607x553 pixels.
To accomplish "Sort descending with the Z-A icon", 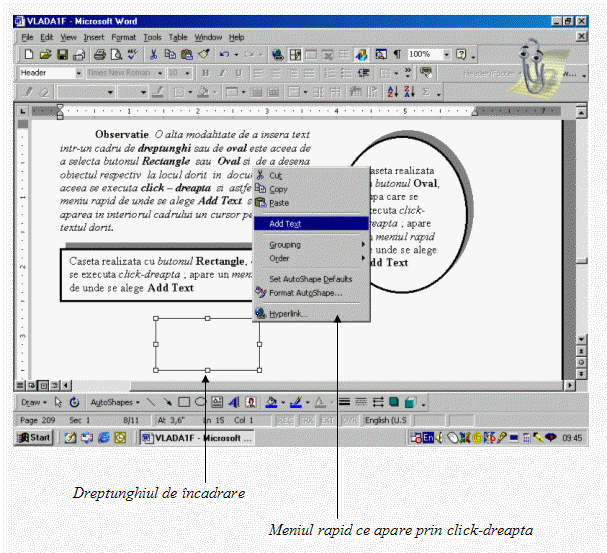I will pyautogui.click(x=409, y=92).
